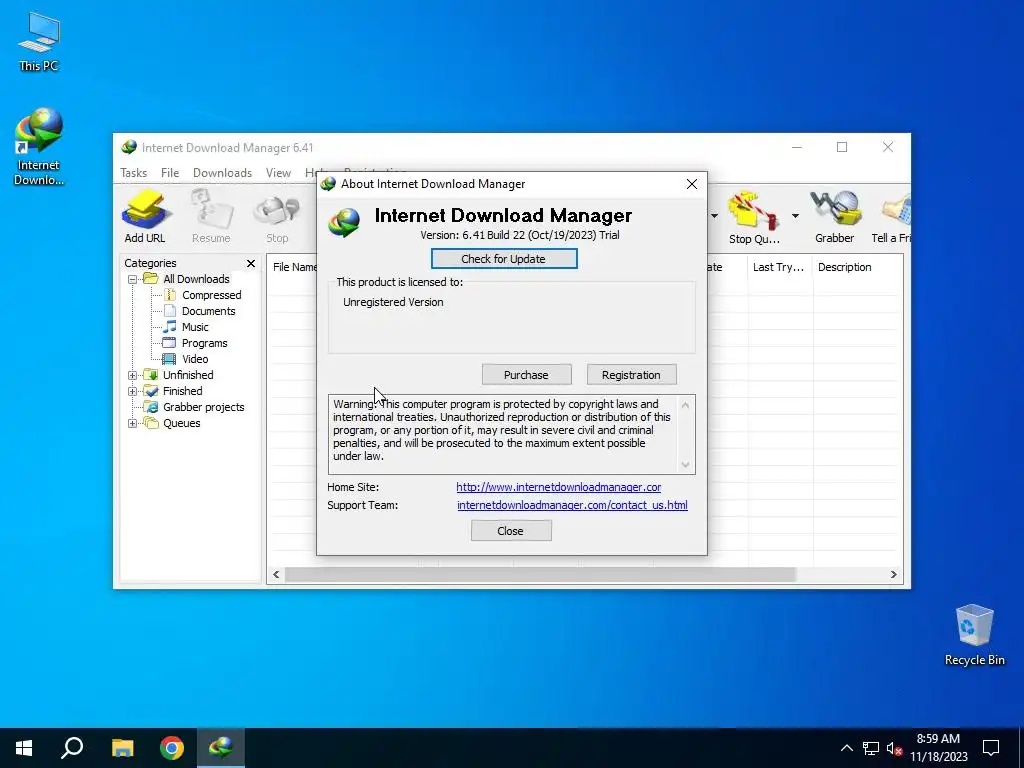Select the Programs category

pos(204,343)
